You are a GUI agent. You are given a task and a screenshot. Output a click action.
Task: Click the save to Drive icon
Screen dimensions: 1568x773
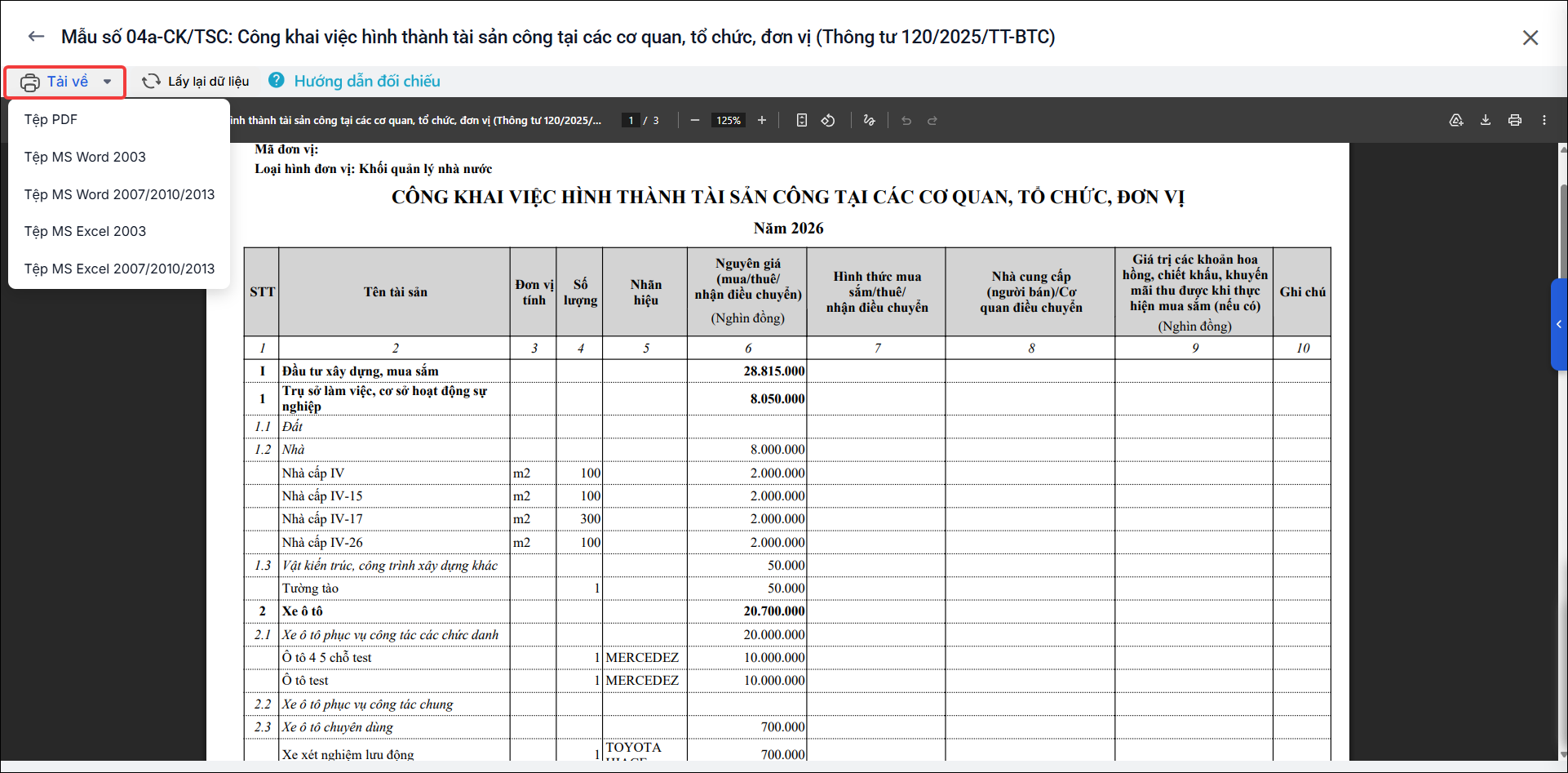[1456, 120]
